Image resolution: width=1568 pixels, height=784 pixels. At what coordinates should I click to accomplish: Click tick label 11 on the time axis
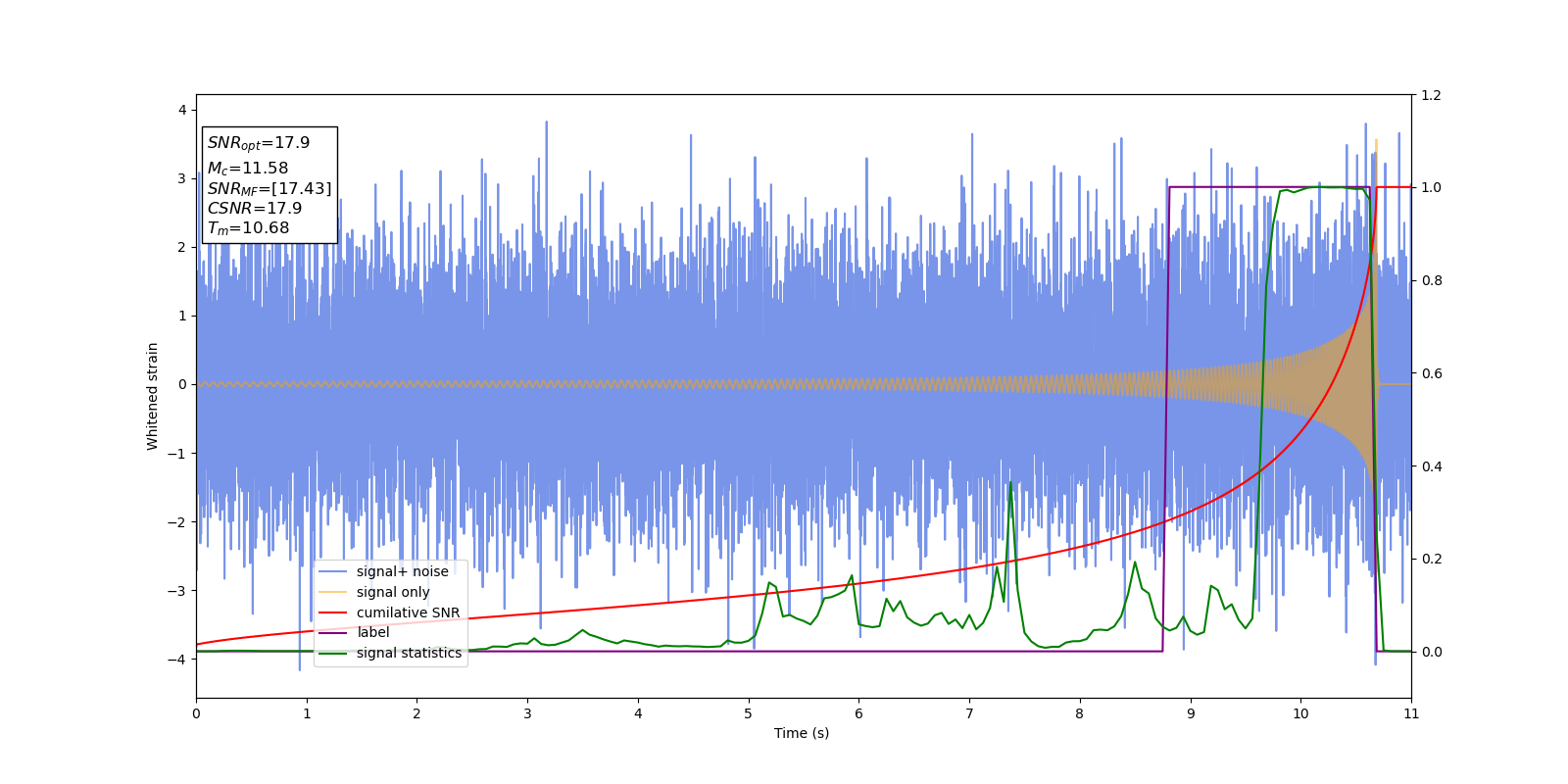click(x=1411, y=713)
